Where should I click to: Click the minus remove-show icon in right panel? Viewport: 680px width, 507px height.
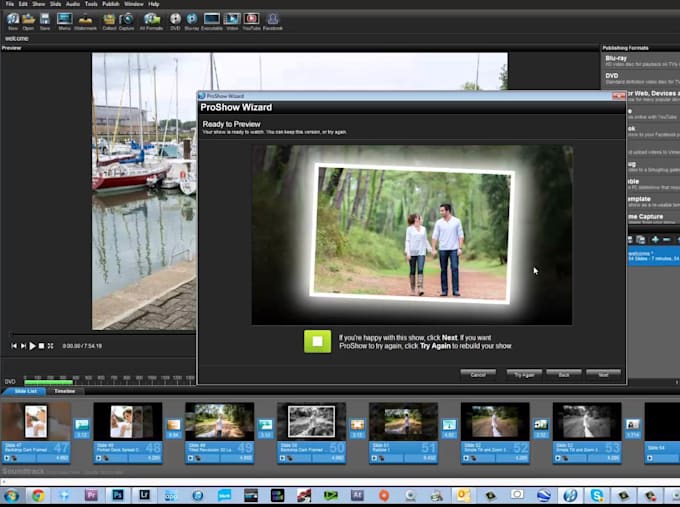(x=667, y=239)
